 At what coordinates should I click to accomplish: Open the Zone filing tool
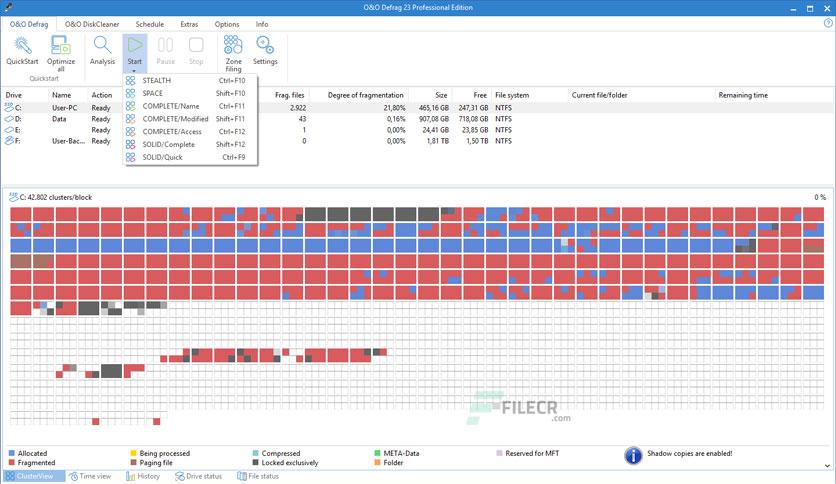pos(233,45)
